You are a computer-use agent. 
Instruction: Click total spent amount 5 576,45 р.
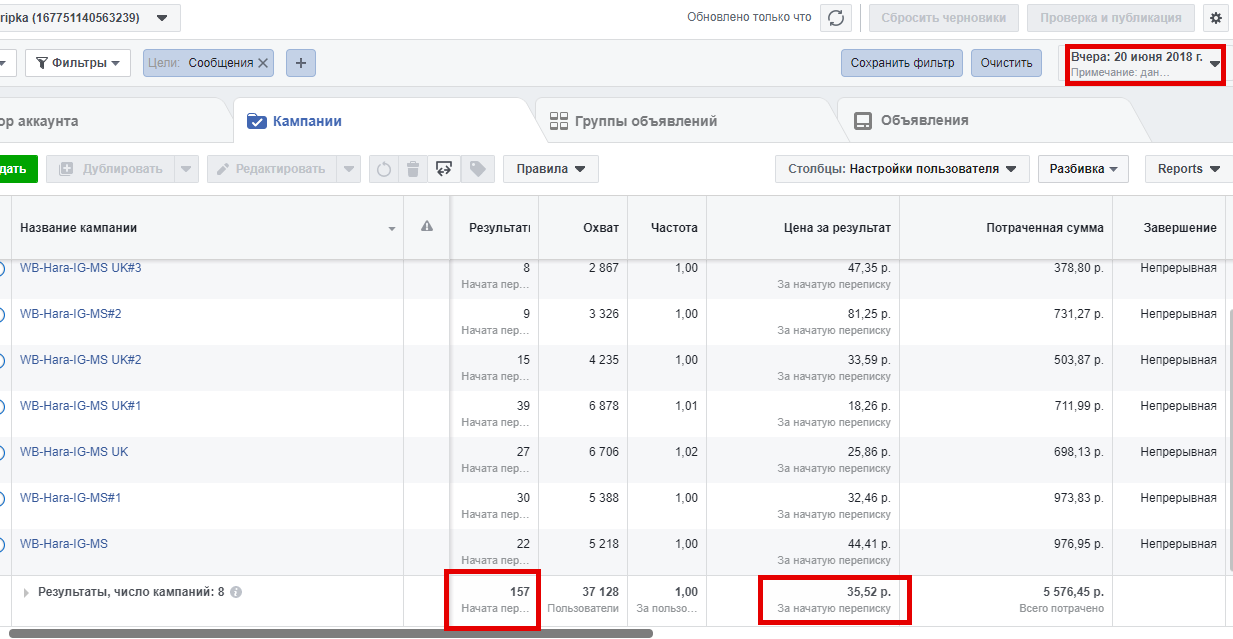(x=1073, y=592)
